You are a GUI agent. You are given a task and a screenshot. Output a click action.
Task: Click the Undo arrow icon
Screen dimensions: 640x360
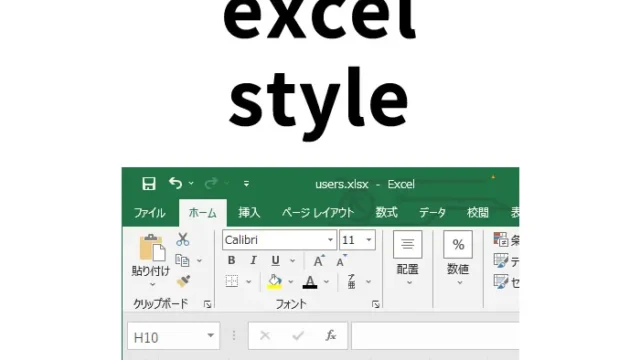click(176, 183)
